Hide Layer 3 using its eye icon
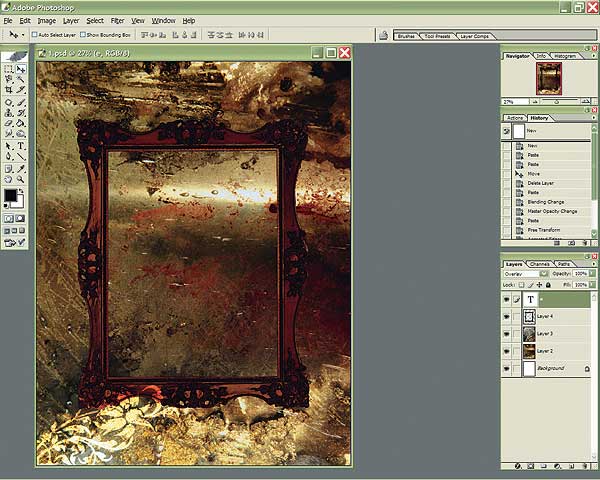Screen dimensions: 600x480 (506, 333)
